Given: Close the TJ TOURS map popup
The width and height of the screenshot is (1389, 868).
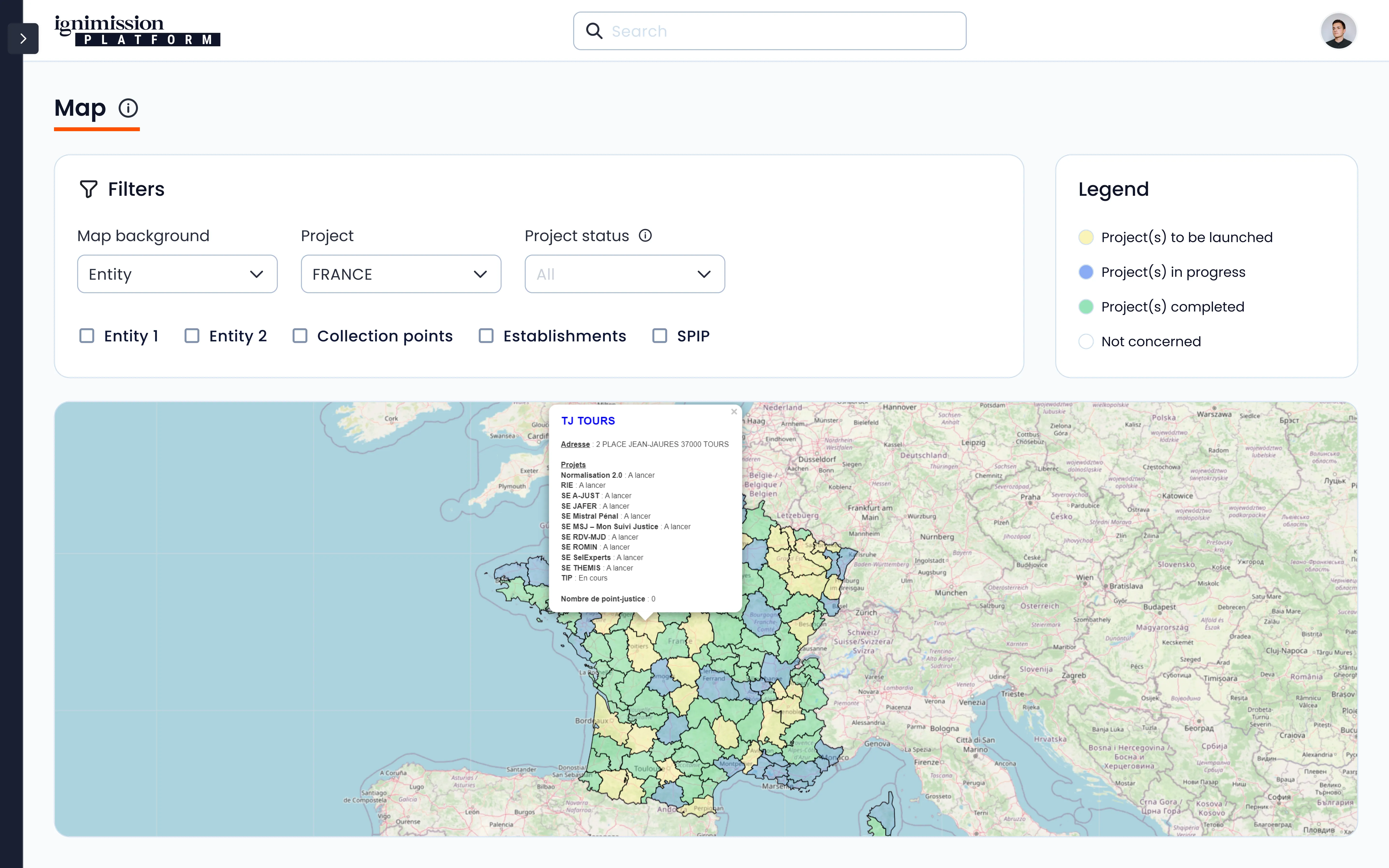Looking at the screenshot, I should tap(734, 412).
